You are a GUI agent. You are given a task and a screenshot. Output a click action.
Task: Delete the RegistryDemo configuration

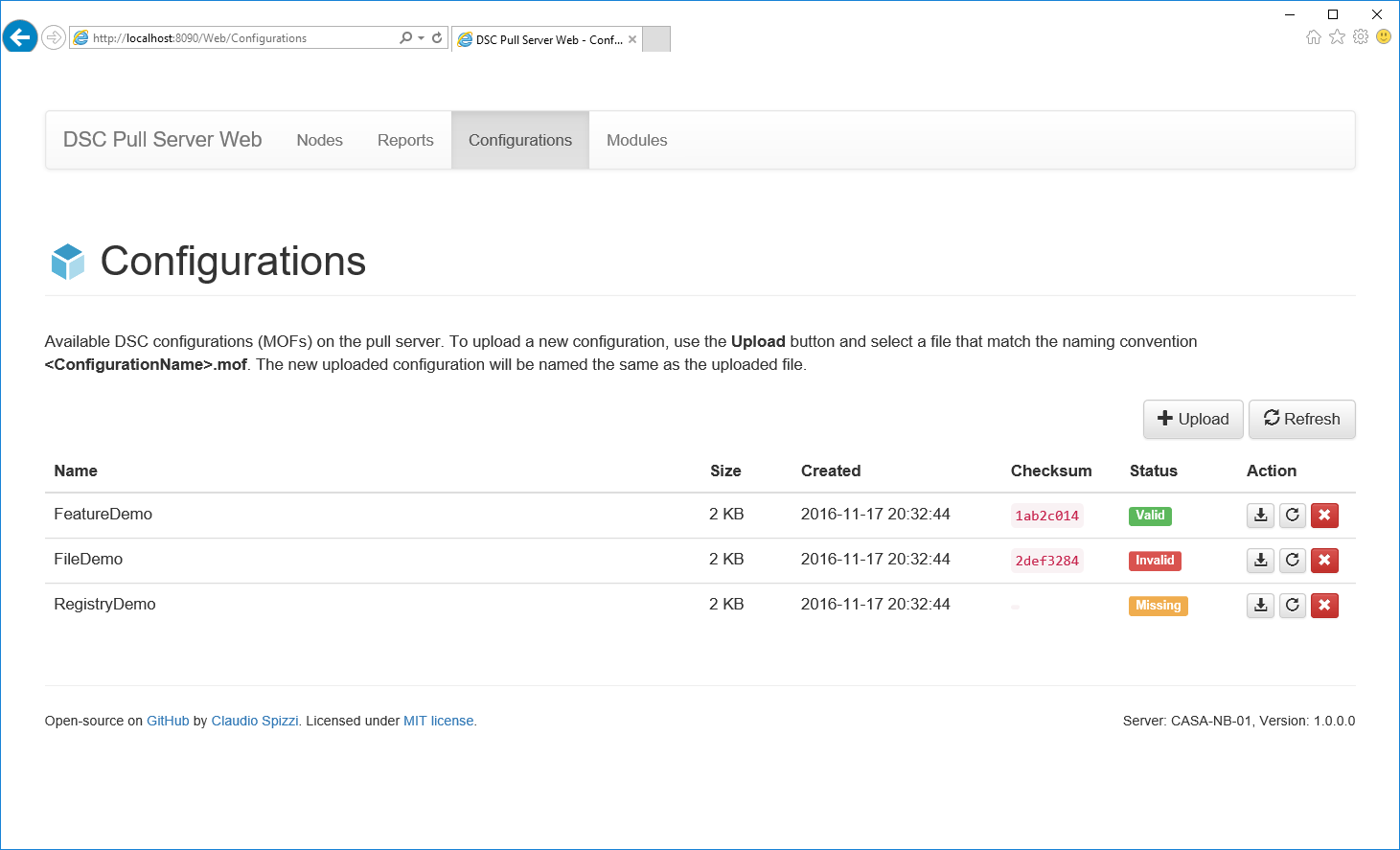[x=1324, y=606]
